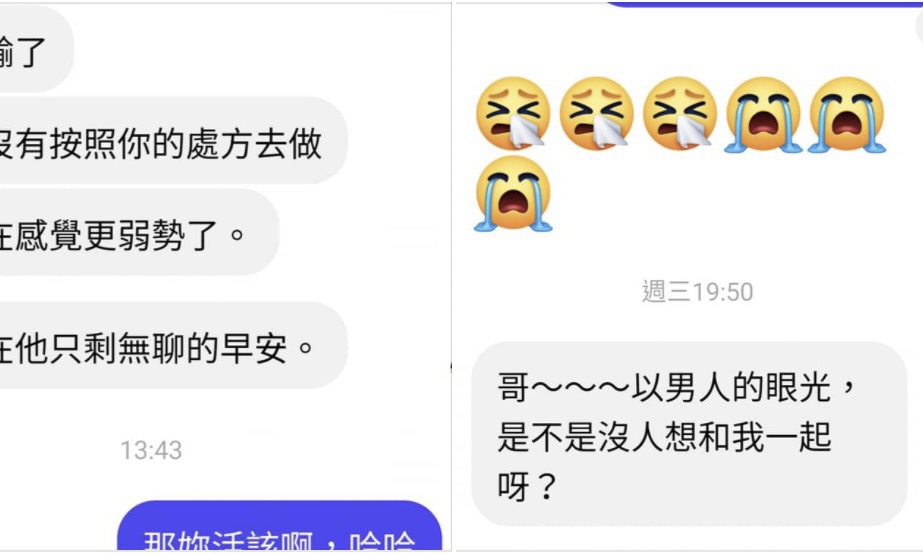Click the text 呀？ in the last message
The image size is (923, 554).
[527, 486]
